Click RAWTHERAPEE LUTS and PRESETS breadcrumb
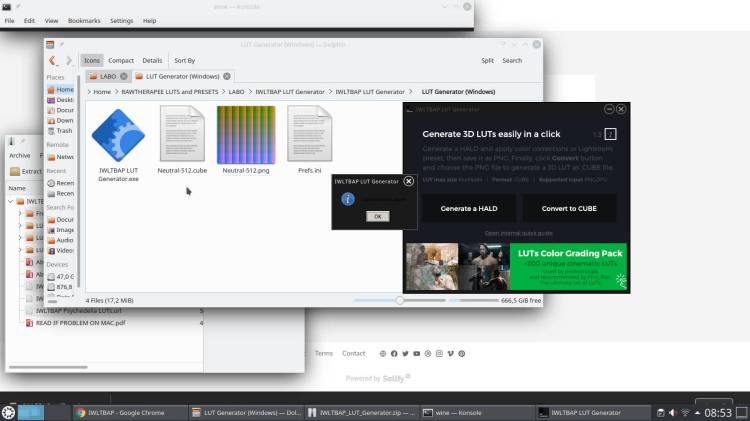This screenshot has width=750, height=421. coord(169,92)
